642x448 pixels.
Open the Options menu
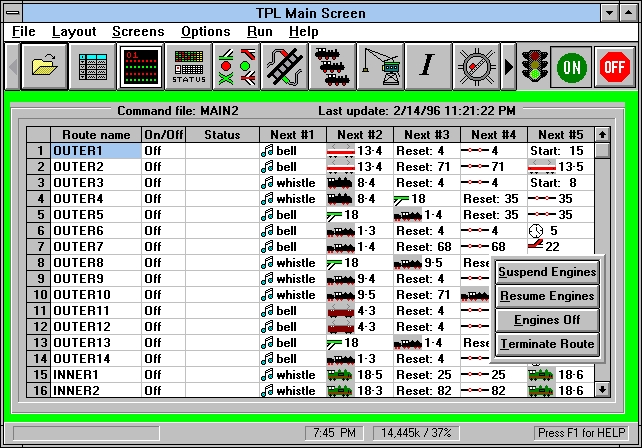(x=205, y=32)
